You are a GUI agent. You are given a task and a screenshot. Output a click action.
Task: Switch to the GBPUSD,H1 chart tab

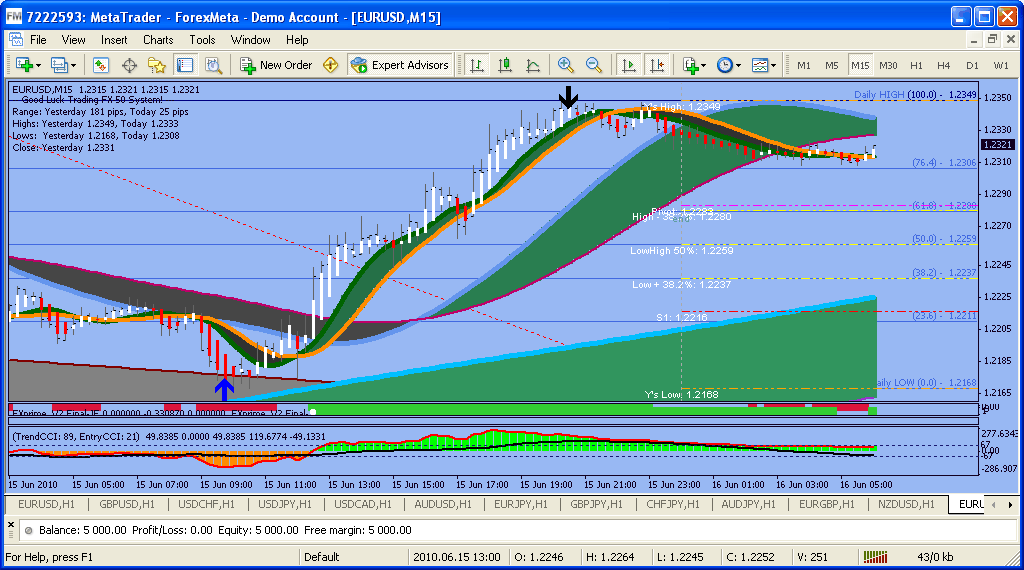click(x=127, y=504)
